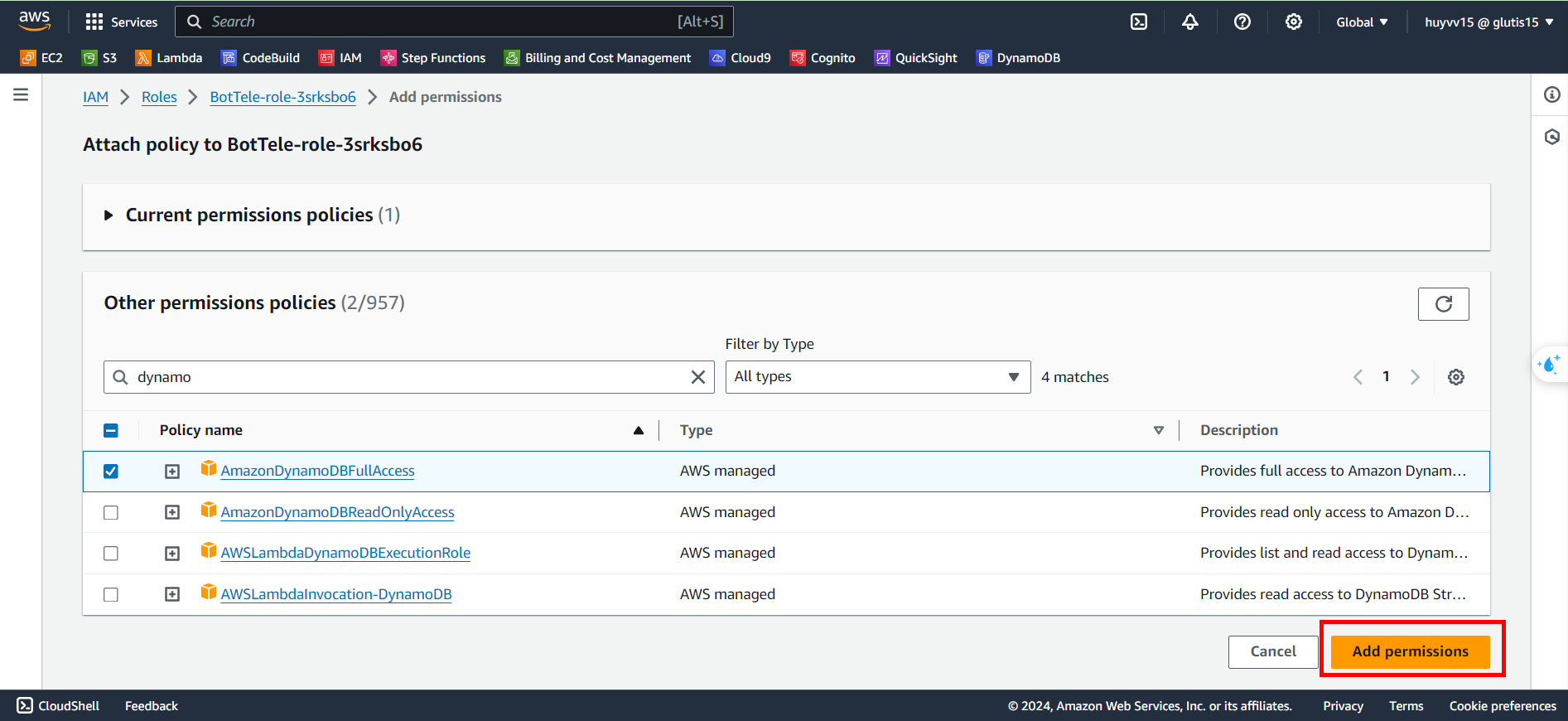Open the Terms footer link
Viewport: 1568px width, 721px height.
[1406, 706]
